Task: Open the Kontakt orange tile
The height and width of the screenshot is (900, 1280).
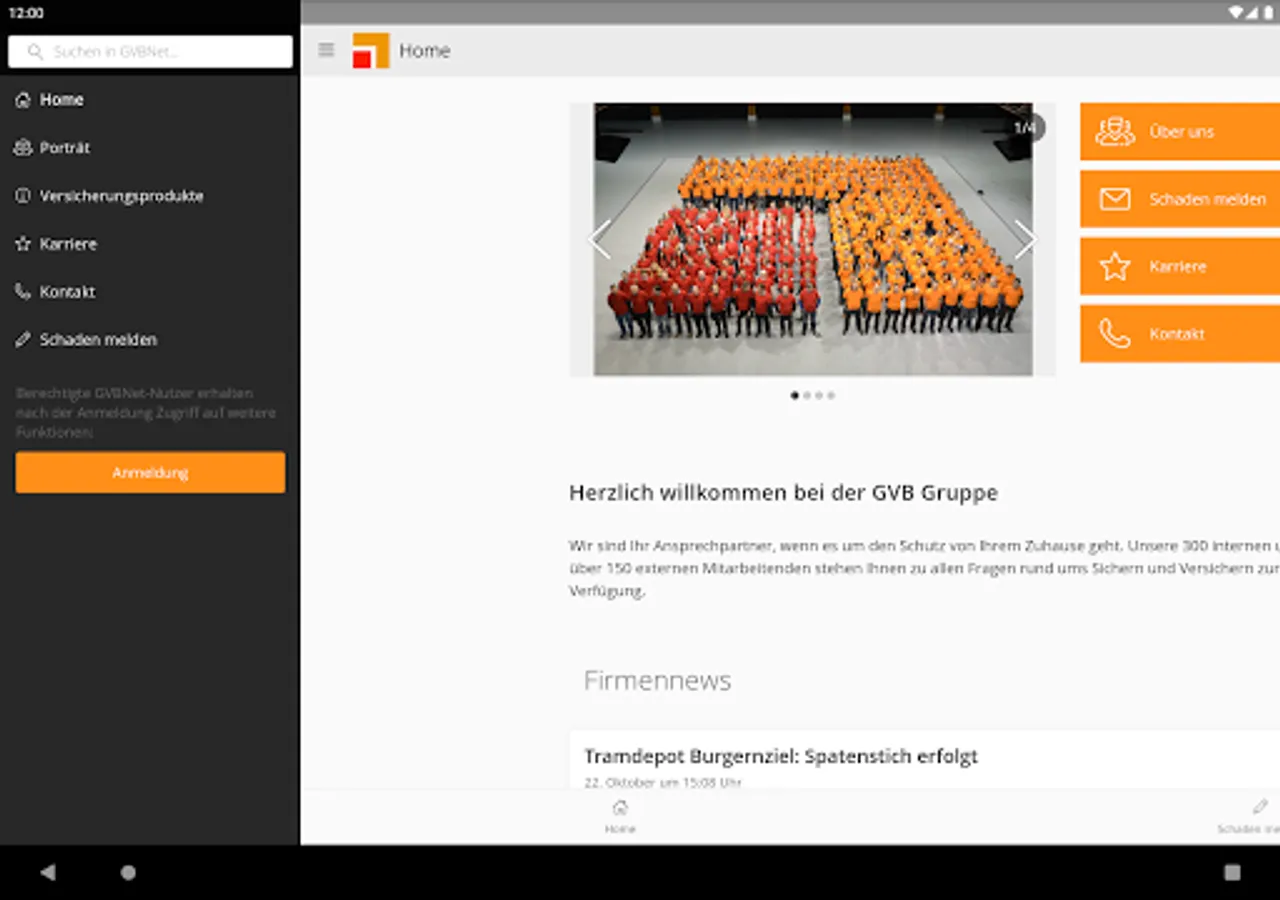Action: click(x=1180, y=334)
